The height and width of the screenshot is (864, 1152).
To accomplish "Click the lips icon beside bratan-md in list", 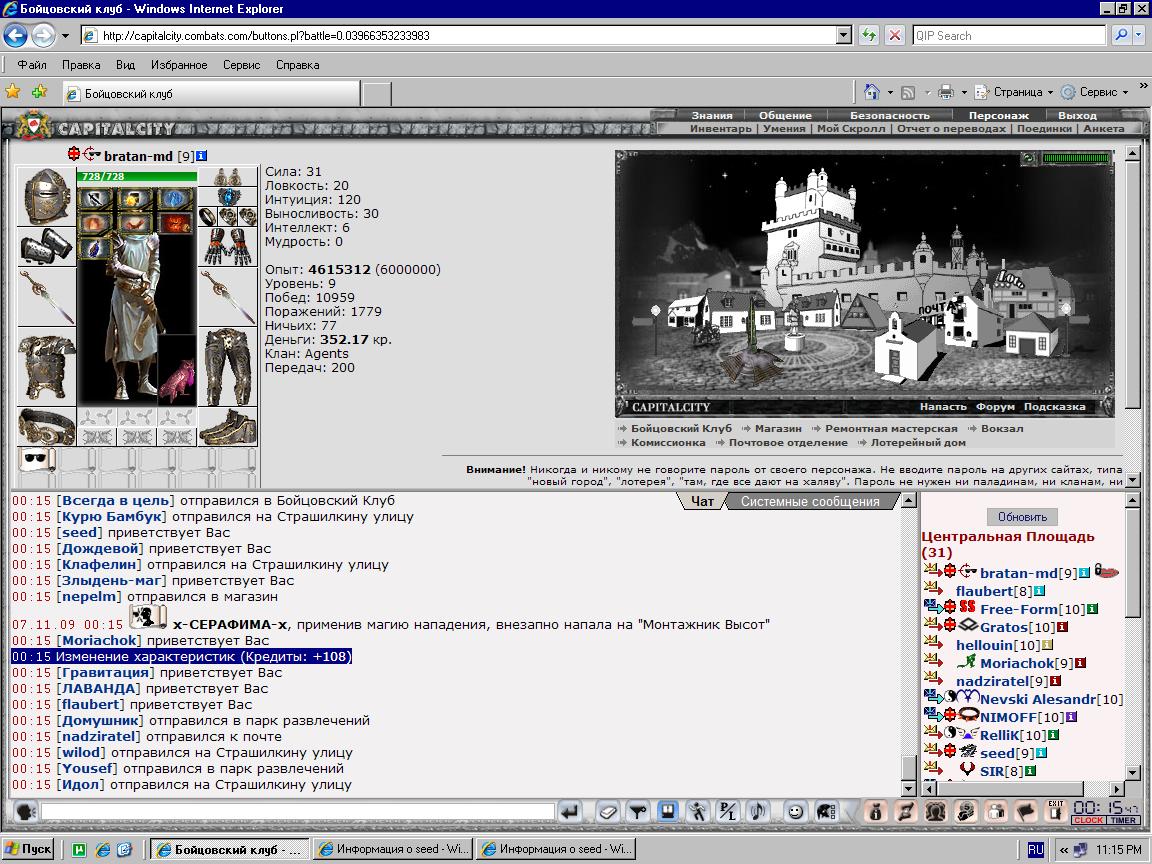I will coord(1106,571).
